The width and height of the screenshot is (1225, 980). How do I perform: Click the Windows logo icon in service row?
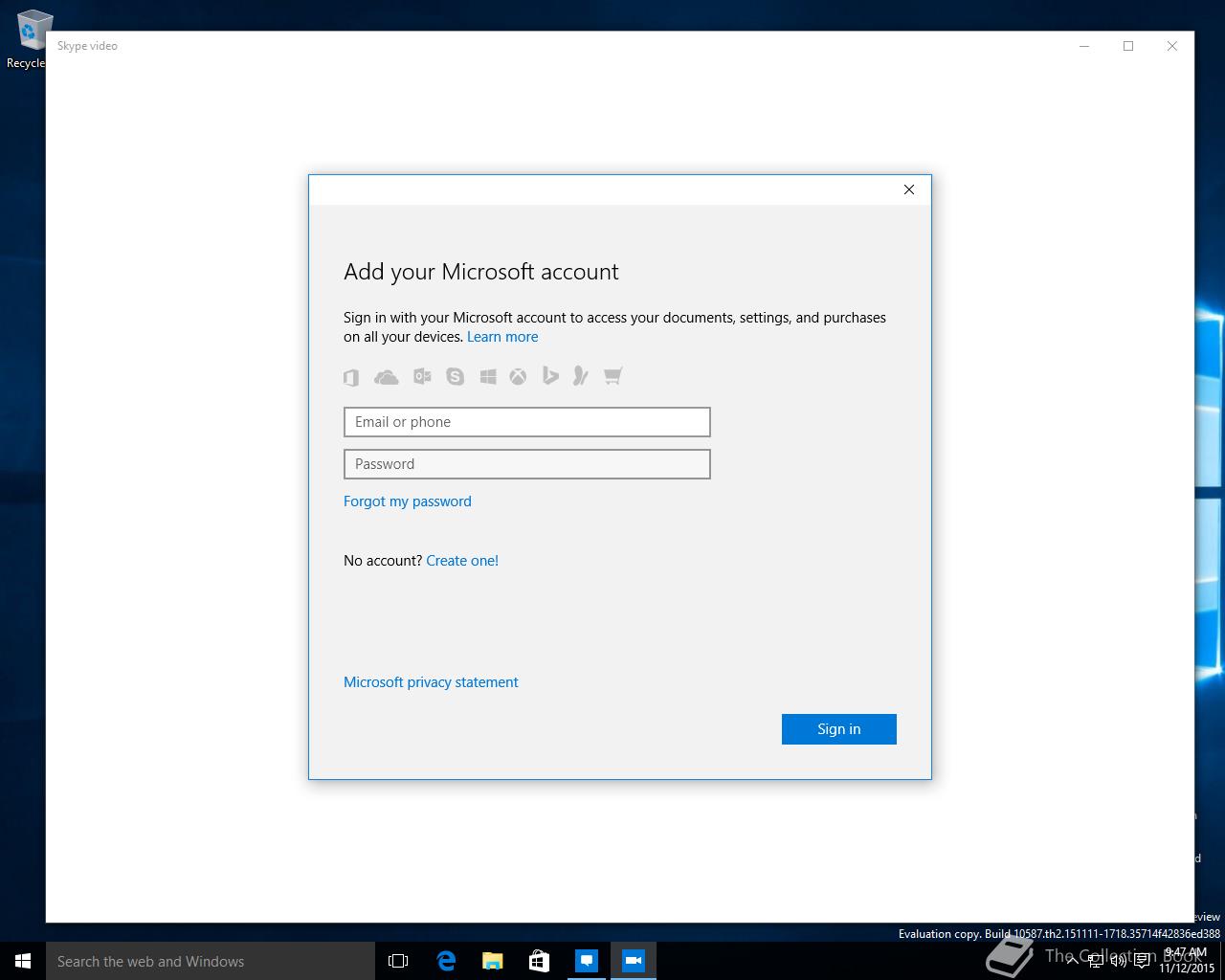(x=488, y=377)
